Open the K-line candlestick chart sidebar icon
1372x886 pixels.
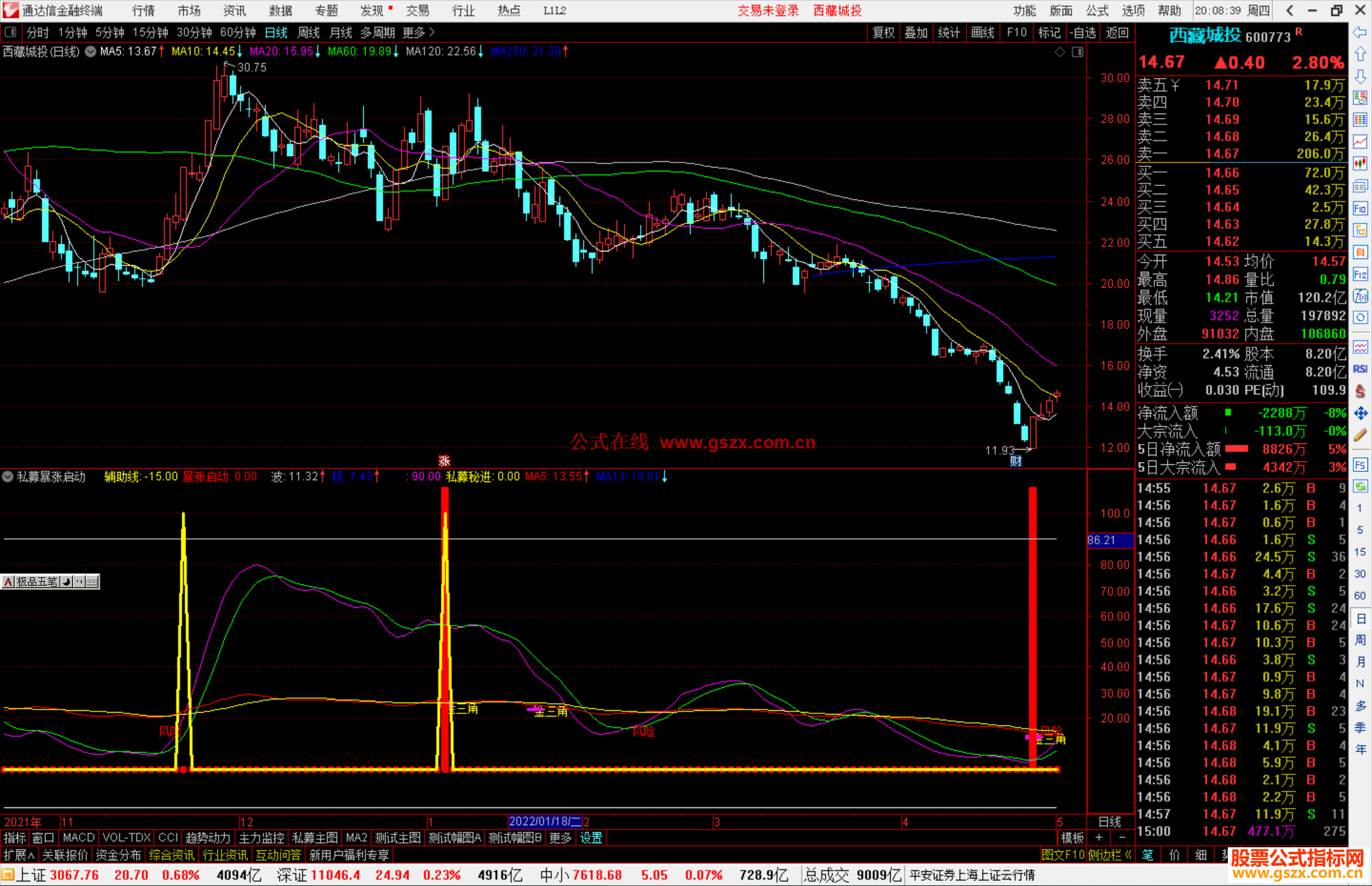[x=1360, y=163]
